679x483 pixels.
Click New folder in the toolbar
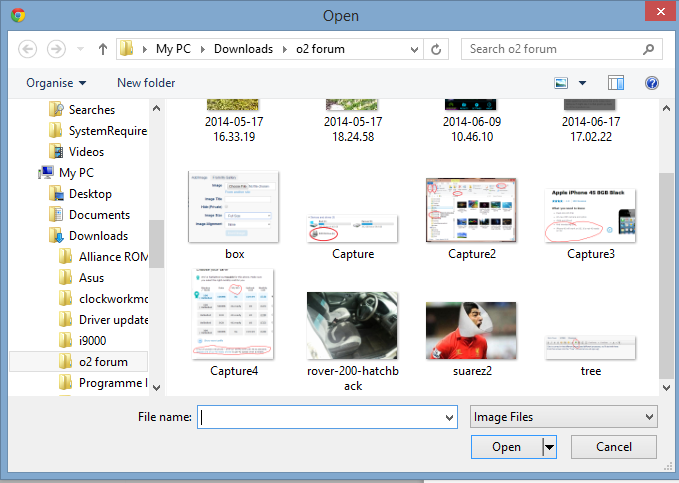[x=146, y=83]
